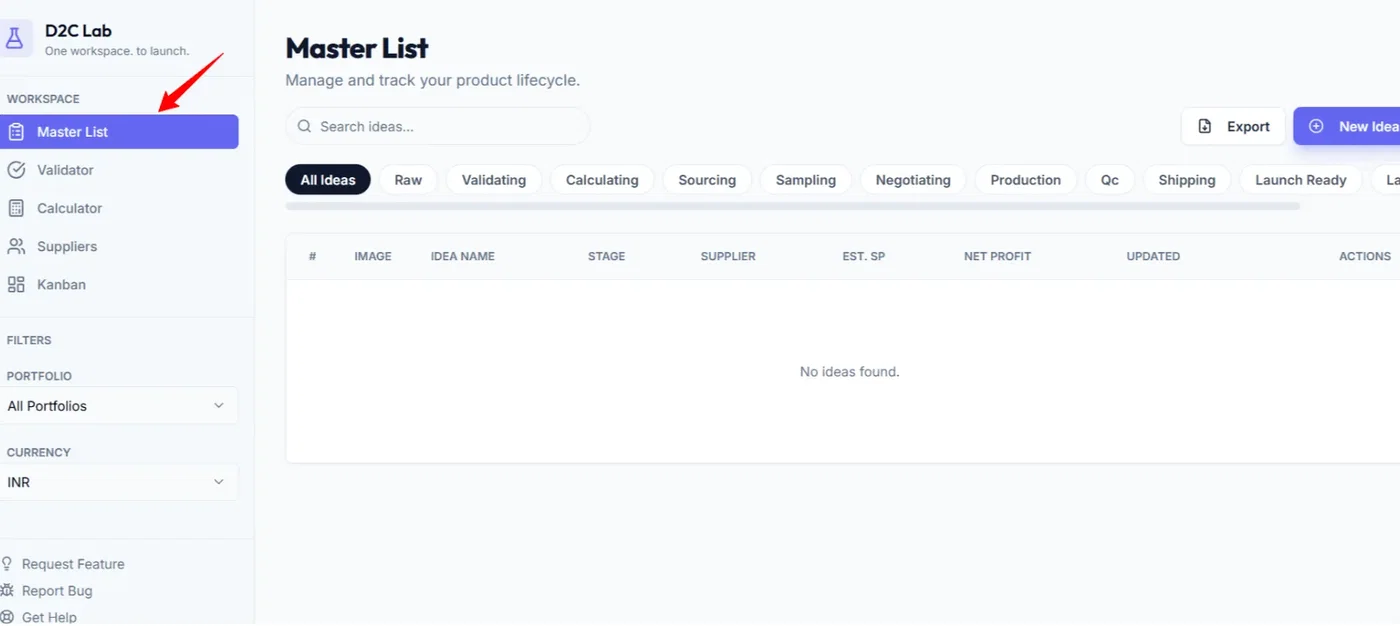Click the Report Bug icon
This screenshot has height=626, width=1400.
pyautogui.click(x=8, y=591)
